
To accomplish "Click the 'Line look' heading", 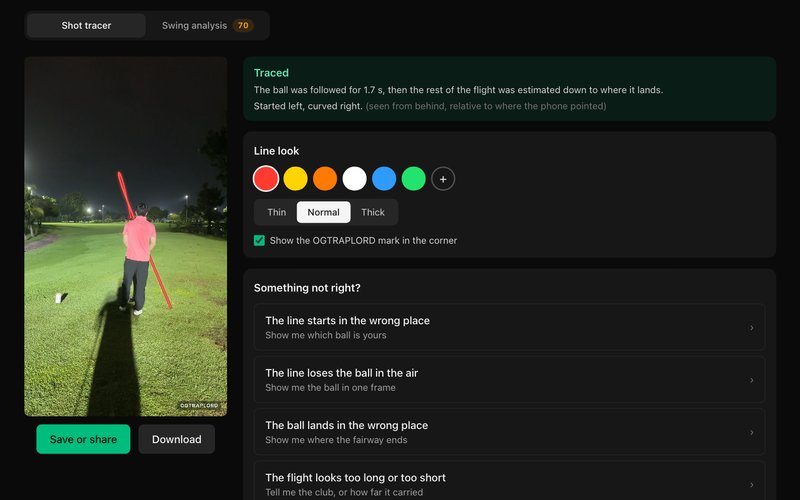I will pos(277,151).
